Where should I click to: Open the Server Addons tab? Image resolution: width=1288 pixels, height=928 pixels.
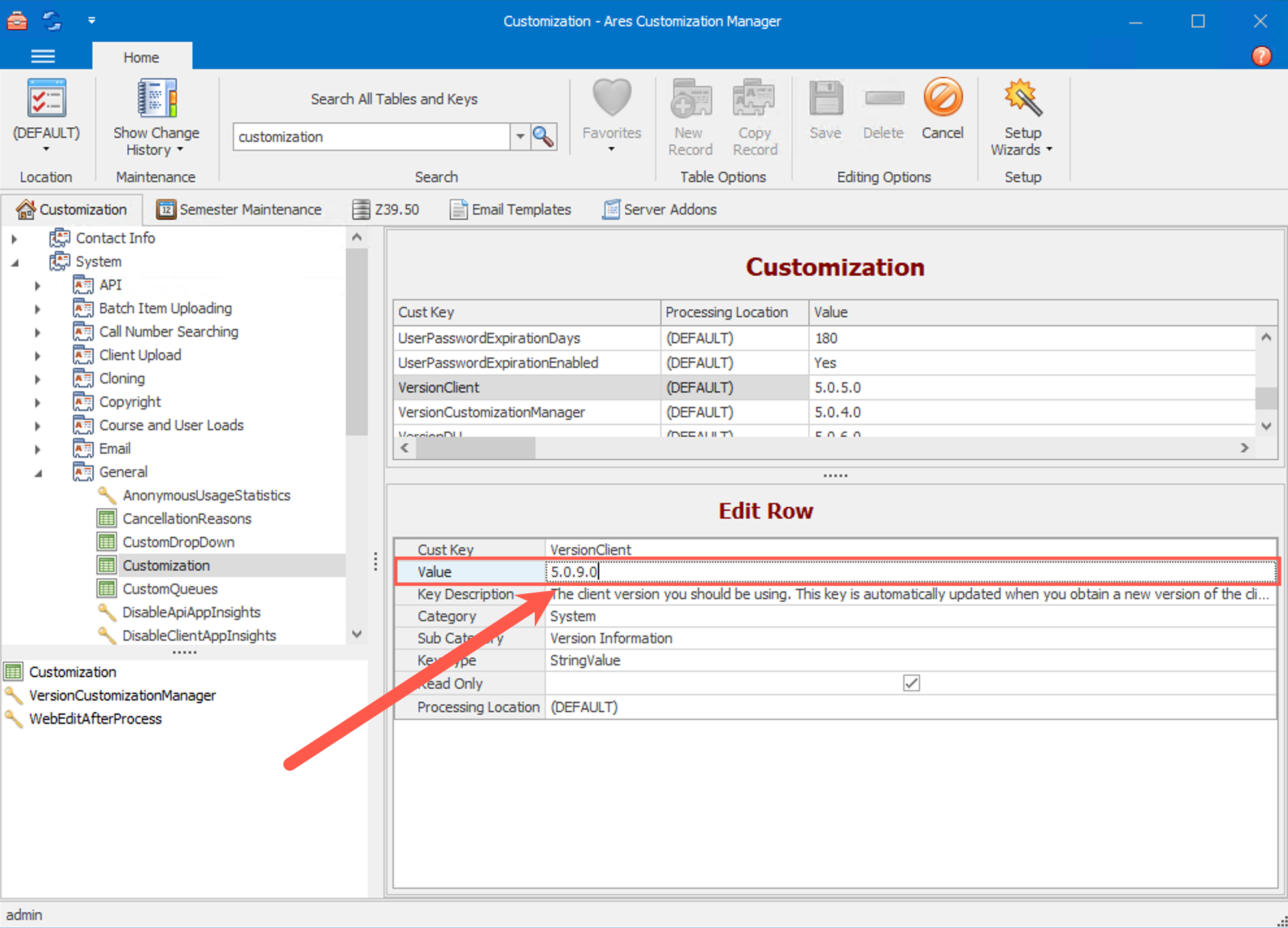tap(660, 210)
